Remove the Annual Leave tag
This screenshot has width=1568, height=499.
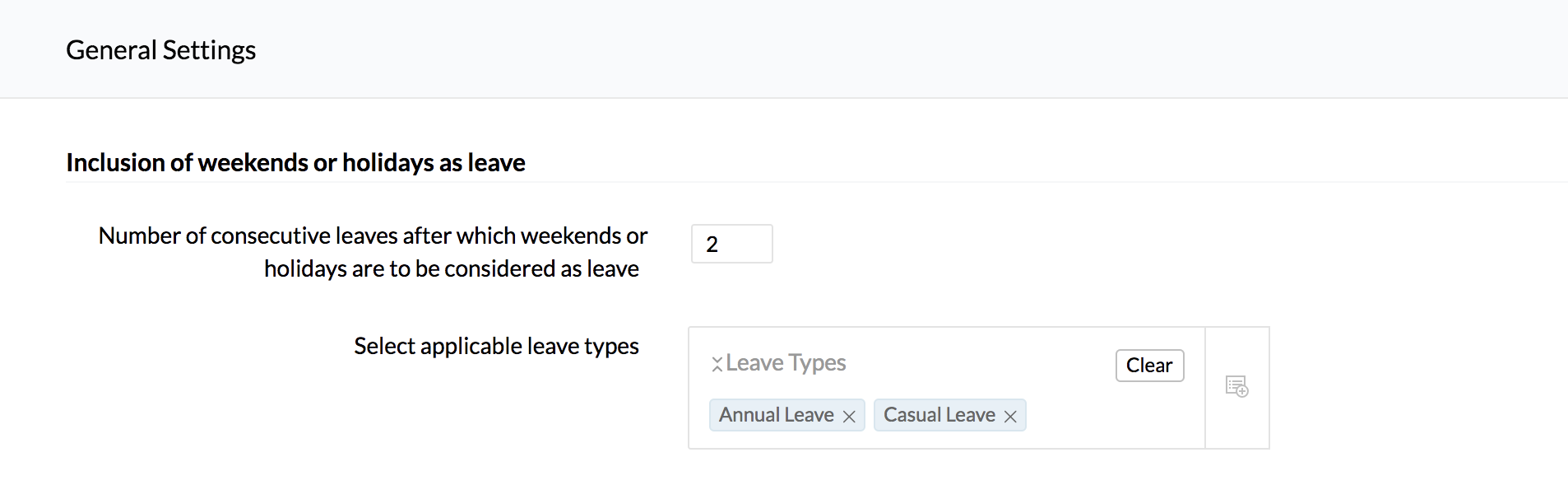[x=849, y=417]
